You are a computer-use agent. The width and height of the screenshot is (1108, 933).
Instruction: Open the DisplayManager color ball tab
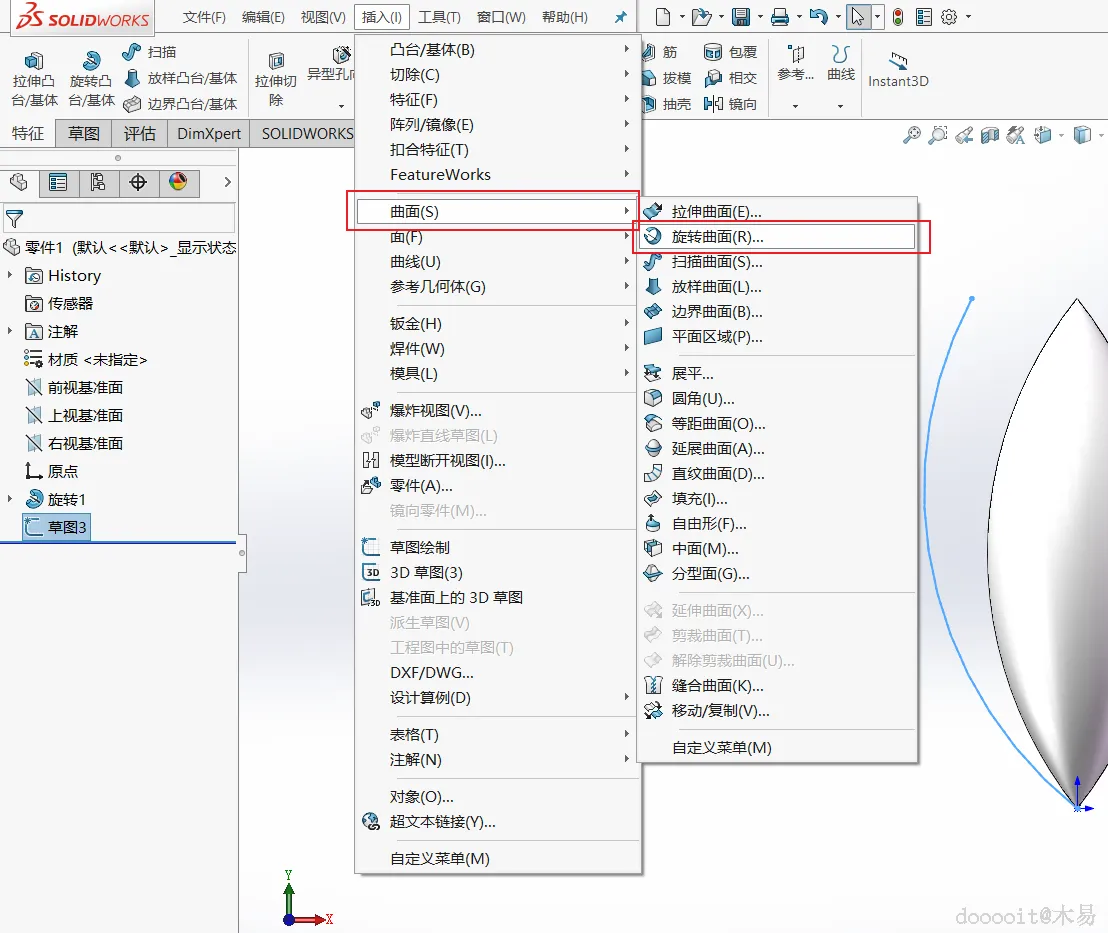[x=178, y=182]
